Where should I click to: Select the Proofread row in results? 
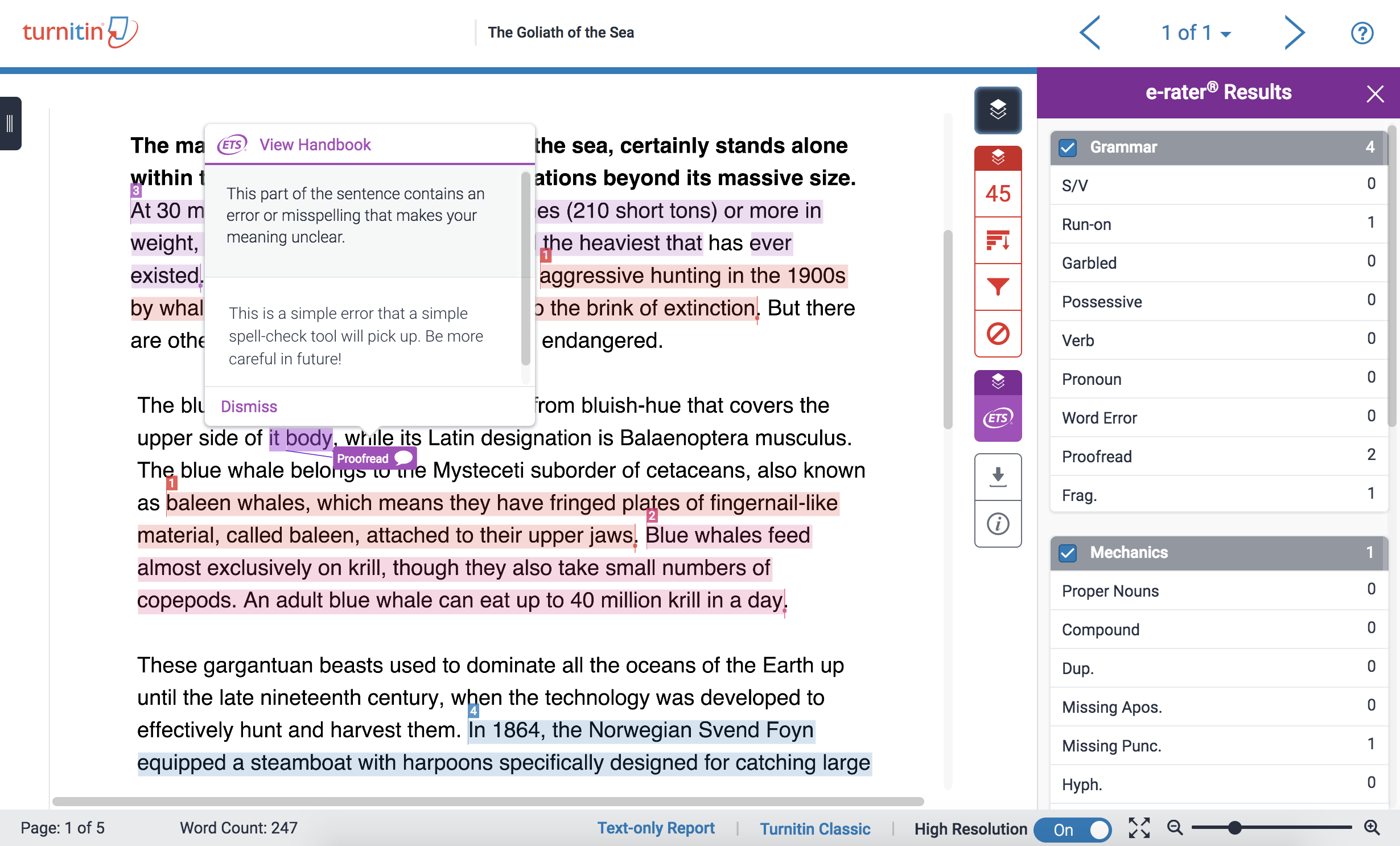(x=1218, y=456)
